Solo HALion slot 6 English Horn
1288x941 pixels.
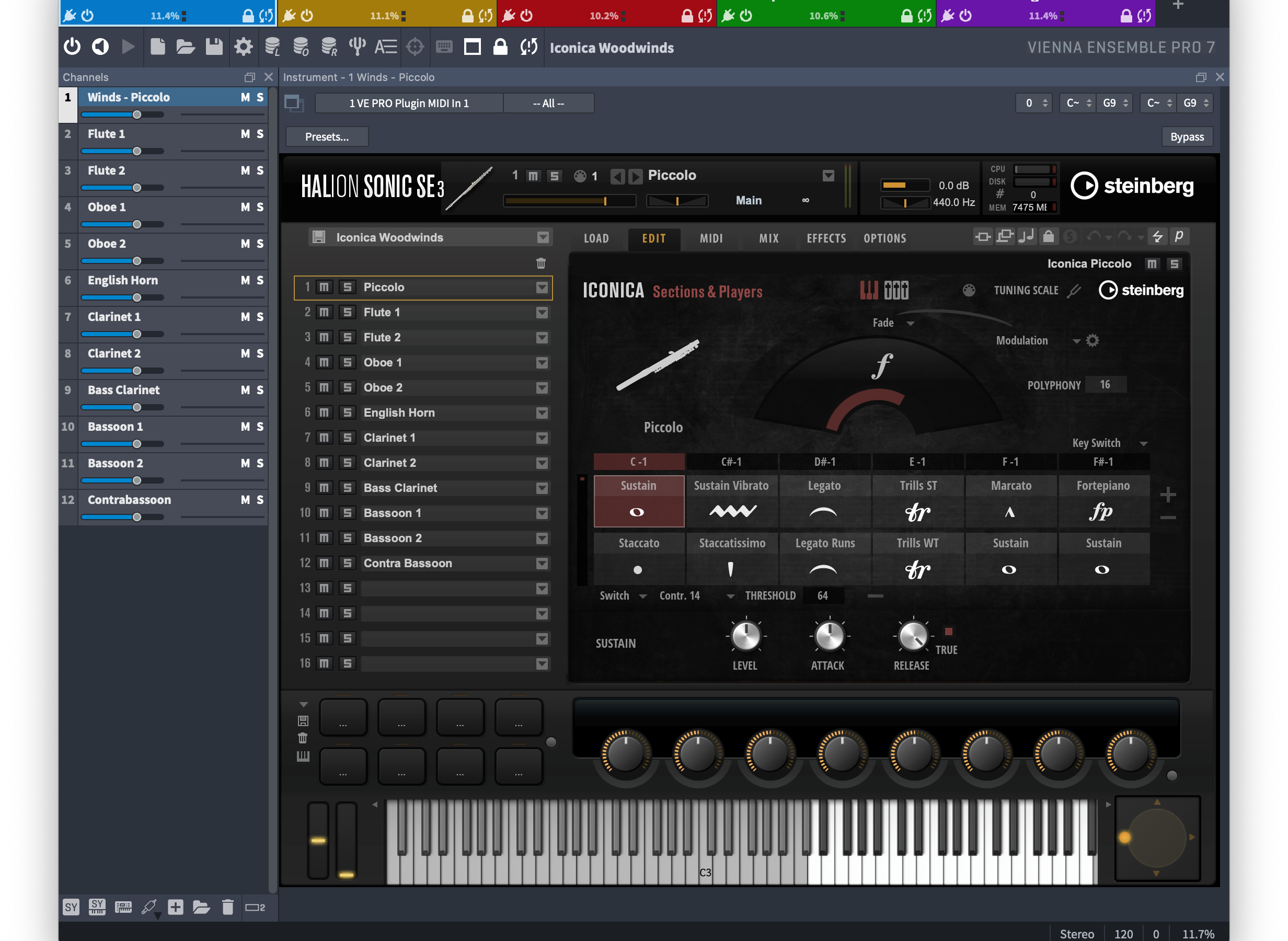(347, 412)
